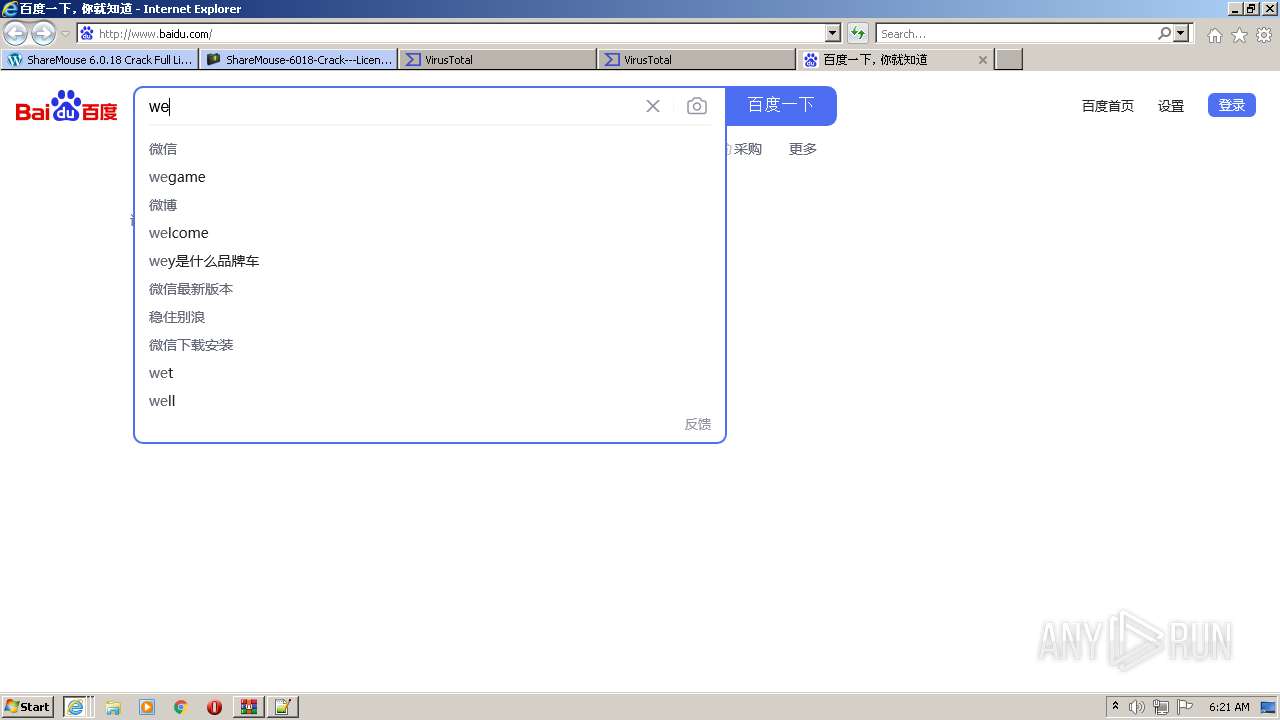
Task: Open the 采购 link
Action: [748, 149]
